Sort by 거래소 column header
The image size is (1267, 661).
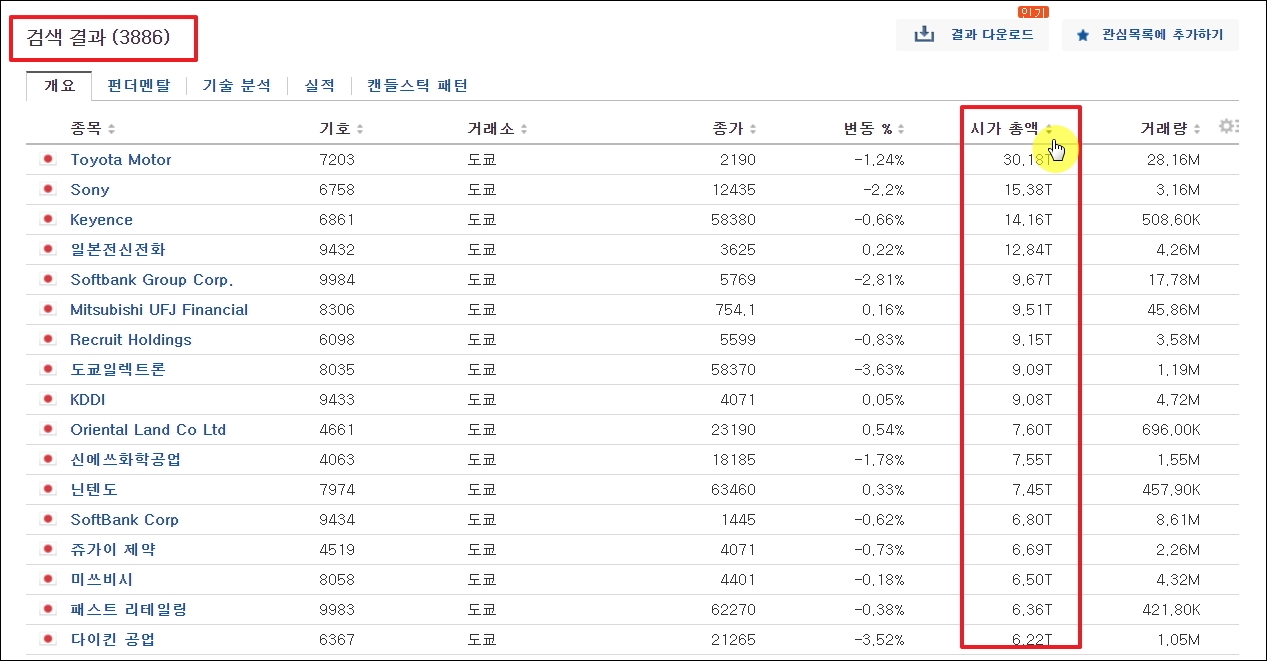(x=496, y=129)
